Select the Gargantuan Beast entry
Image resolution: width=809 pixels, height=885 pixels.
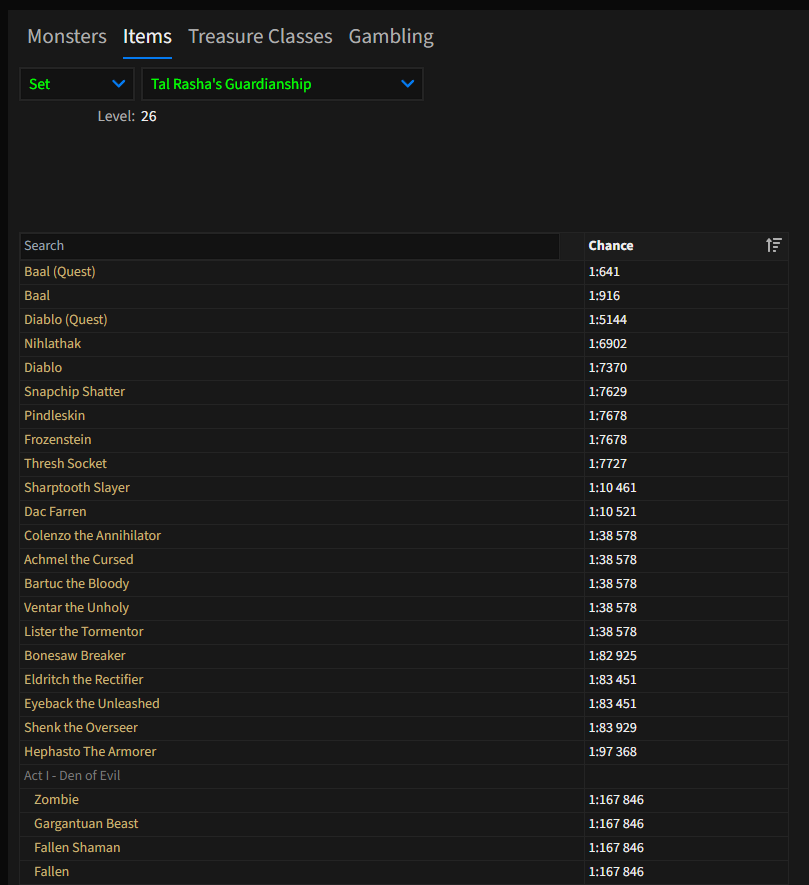point(86,824)
